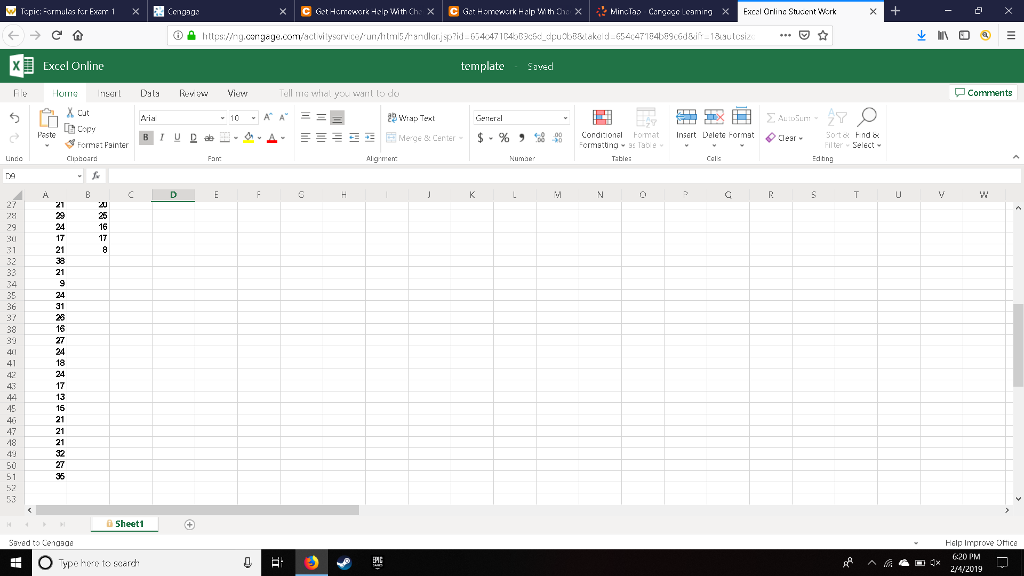Click the insert function fx icon
The width and height of the screenshot is (1024, 576).
96,176
